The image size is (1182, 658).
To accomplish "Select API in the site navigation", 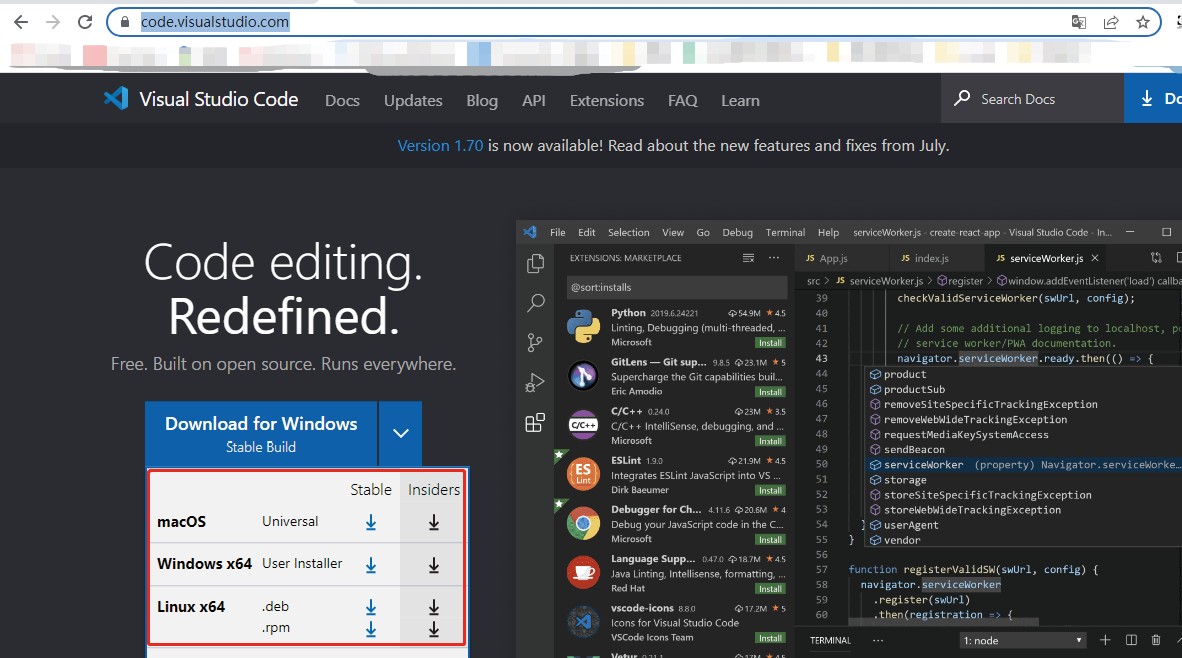I will (534, 100).
